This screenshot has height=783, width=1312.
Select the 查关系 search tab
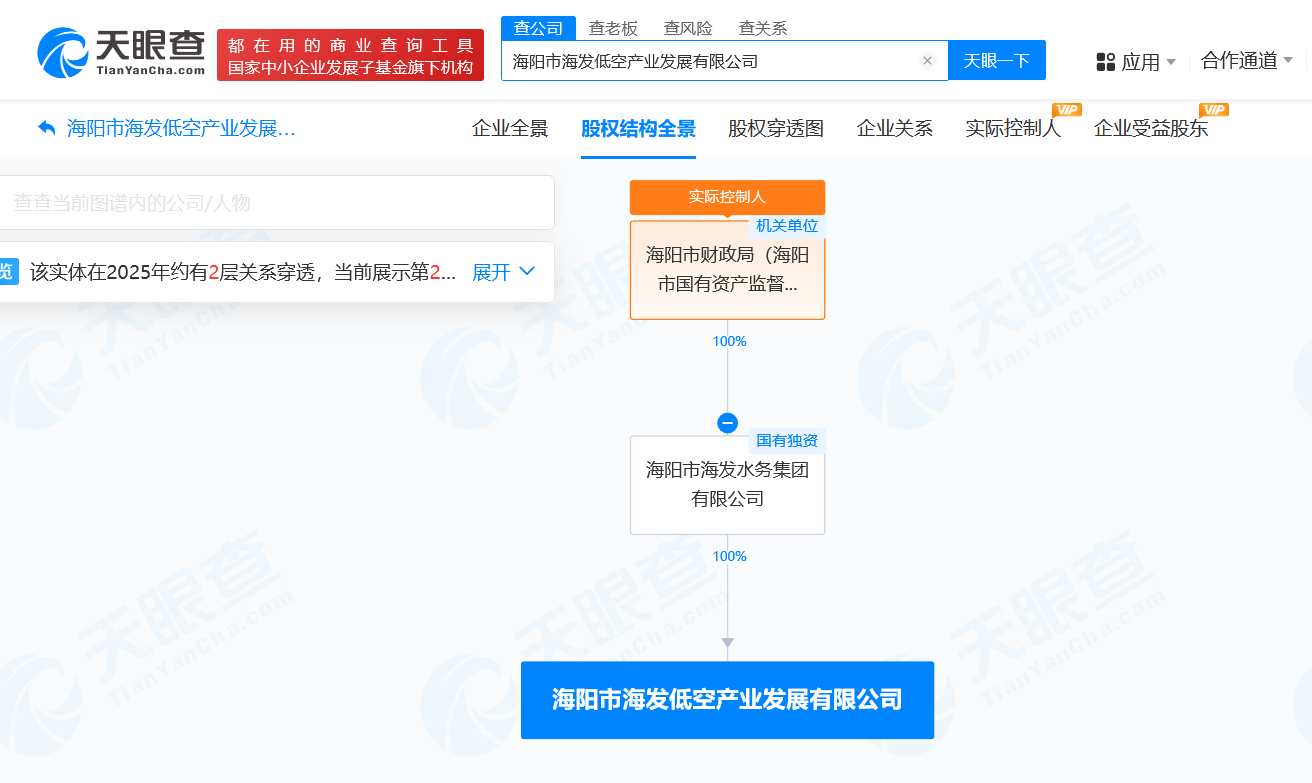coord(763,28)
